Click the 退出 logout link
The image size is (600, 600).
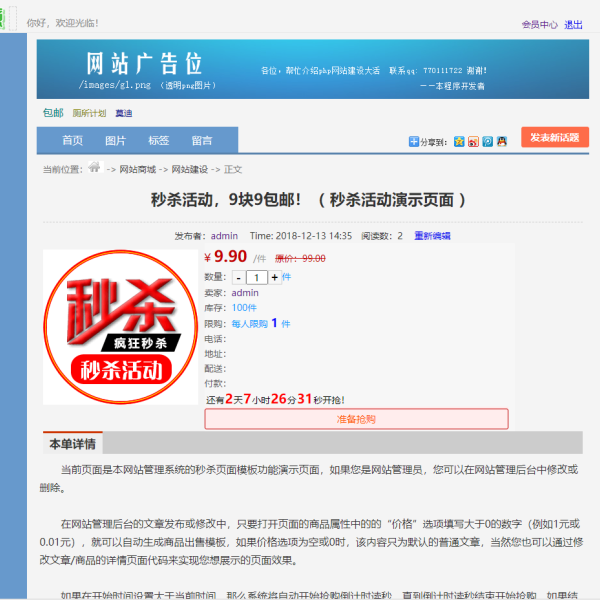coord(573,25)
